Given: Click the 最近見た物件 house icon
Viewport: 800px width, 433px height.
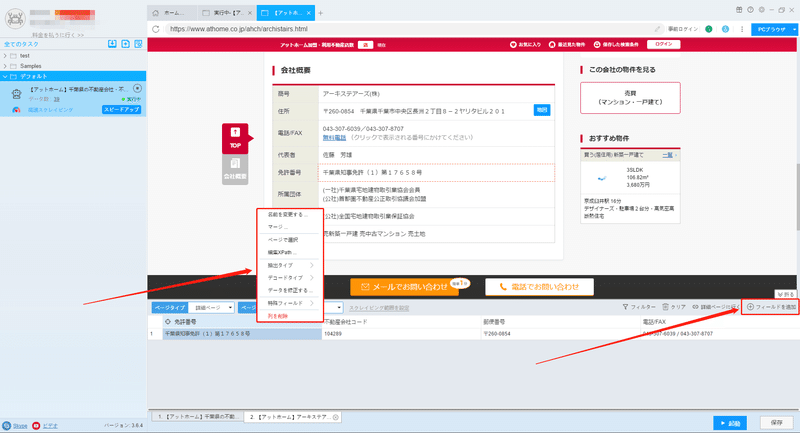Looking at the screenshot, I should click(552, 45).
